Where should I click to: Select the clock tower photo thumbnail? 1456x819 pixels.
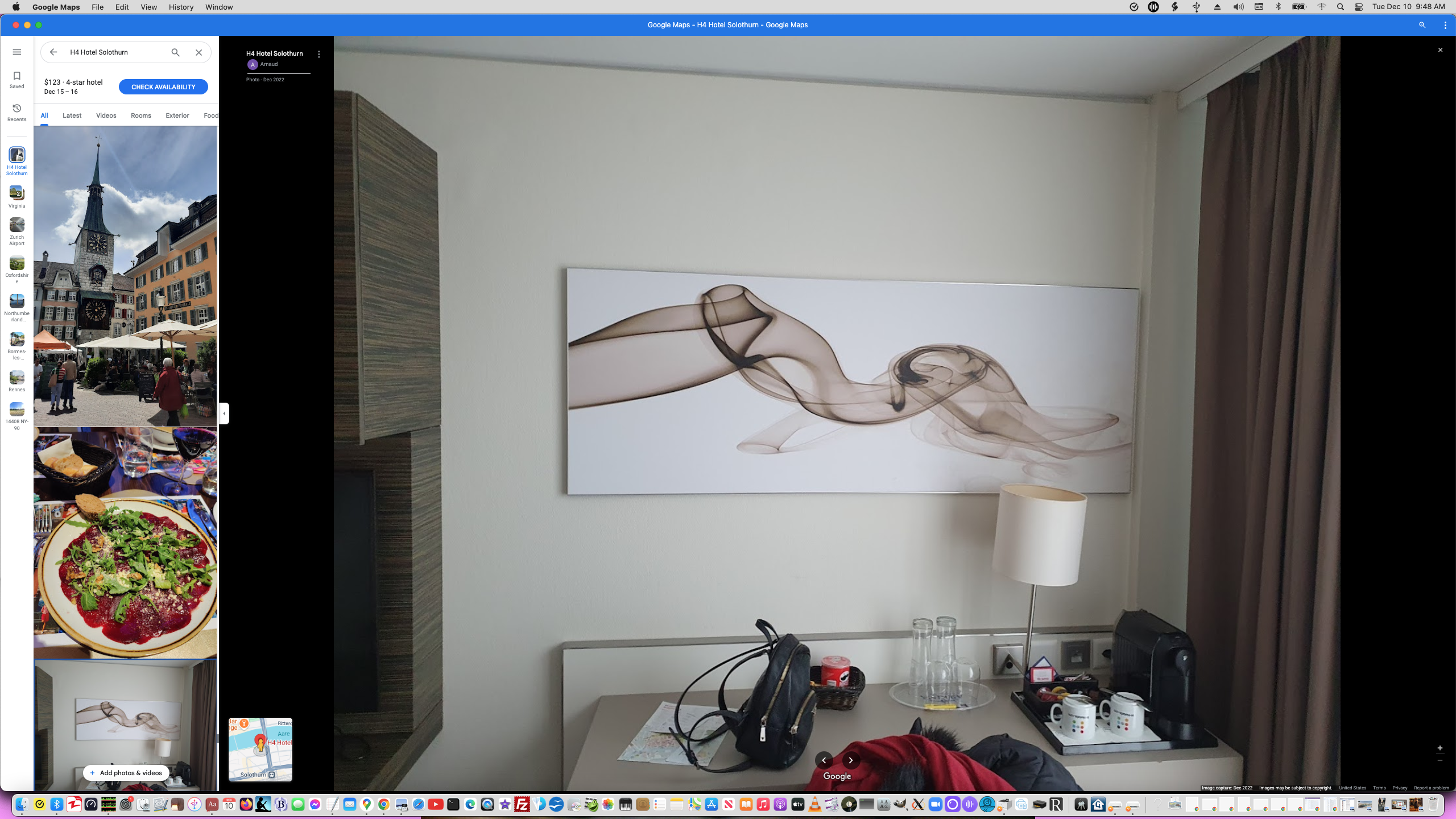click(x=125, y=276)
